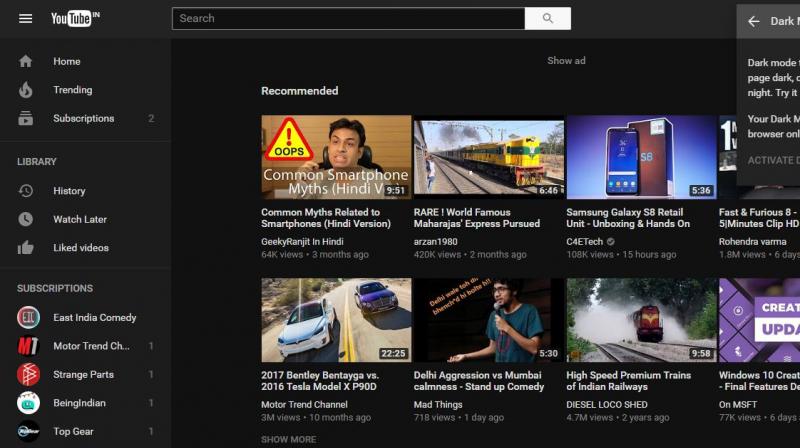Click the Home house icon
Viewport: 800px width, 448px height.
(x=26, y=61)
